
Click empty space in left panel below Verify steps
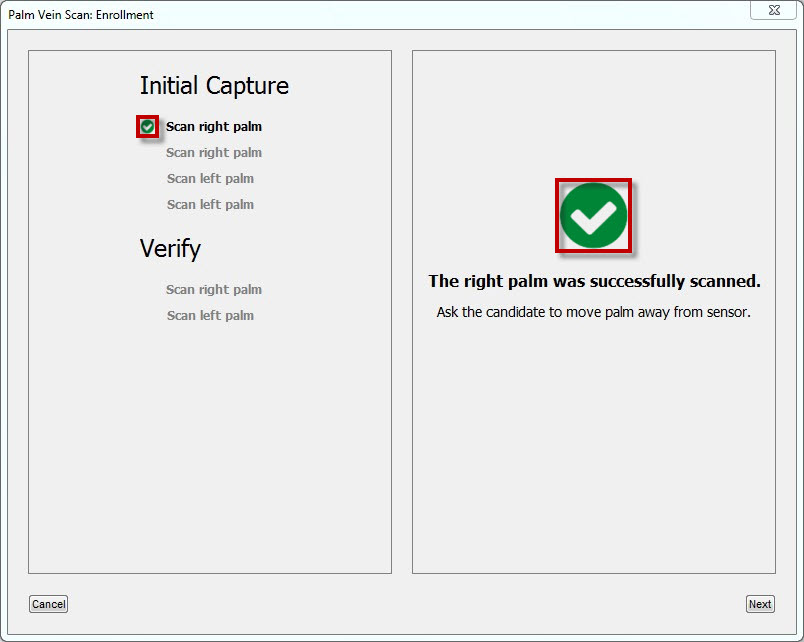210,450
